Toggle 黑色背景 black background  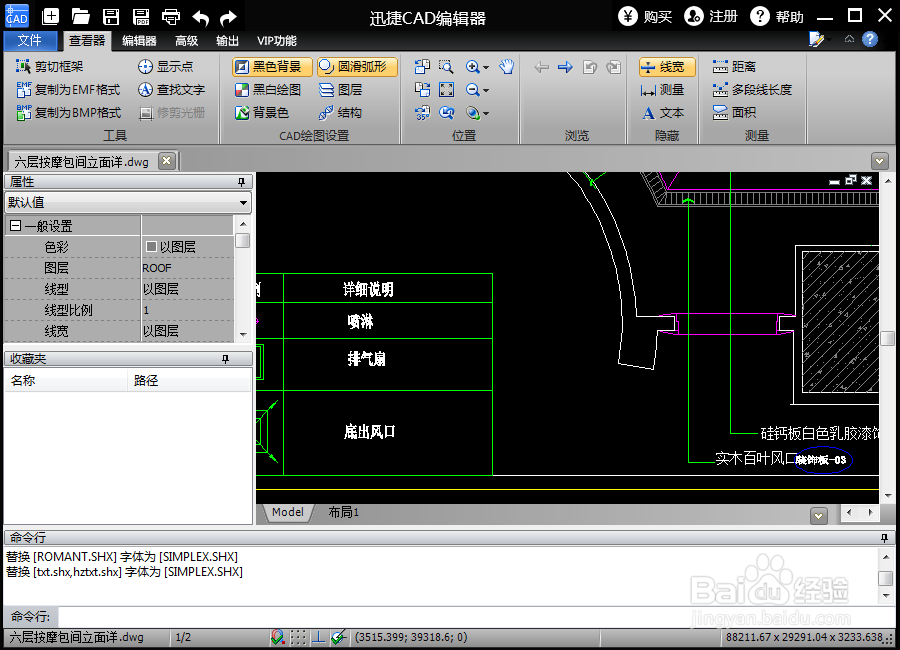[x=271, y=67]
